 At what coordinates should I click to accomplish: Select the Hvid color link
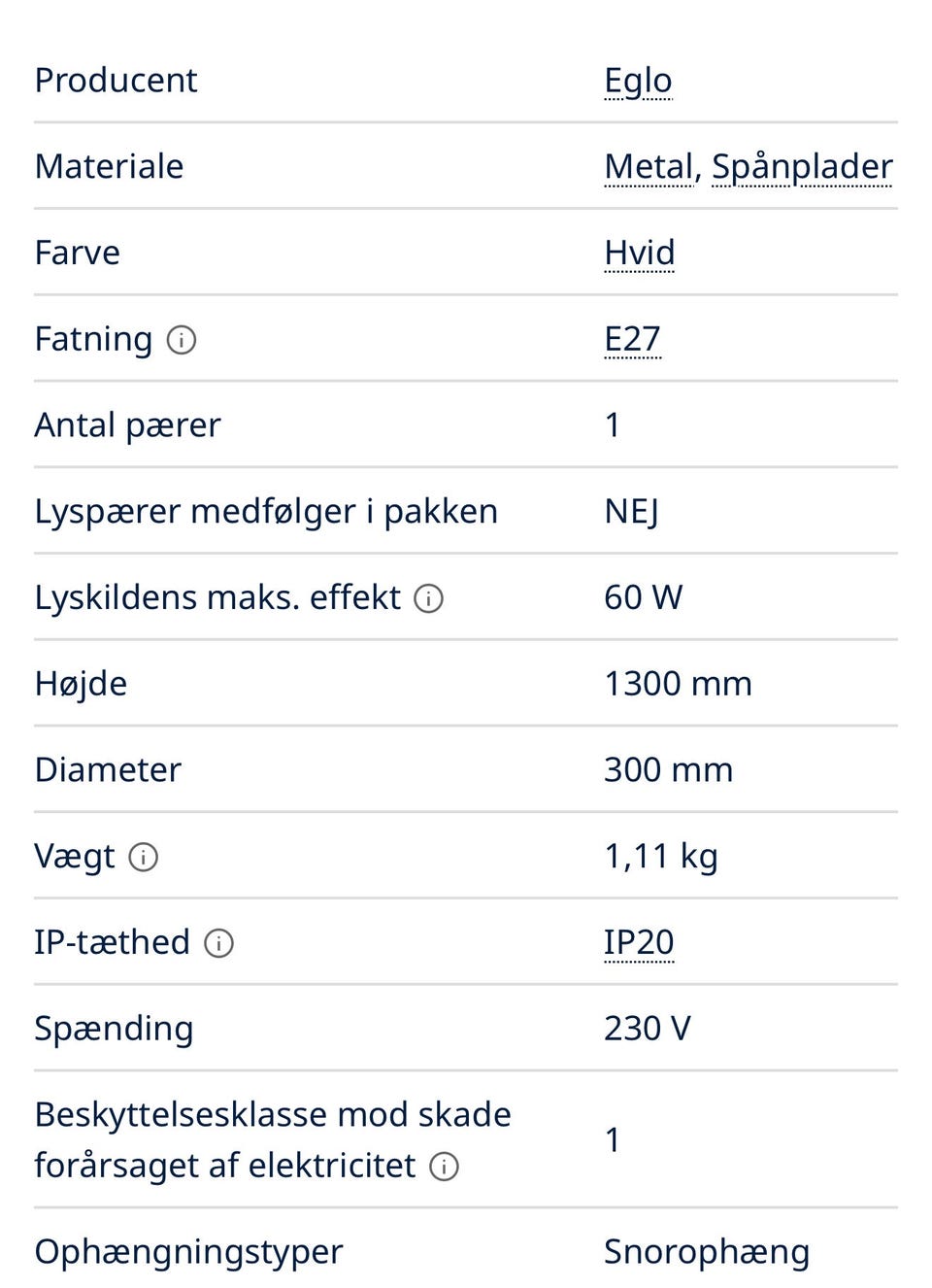(x=639, y=254)
